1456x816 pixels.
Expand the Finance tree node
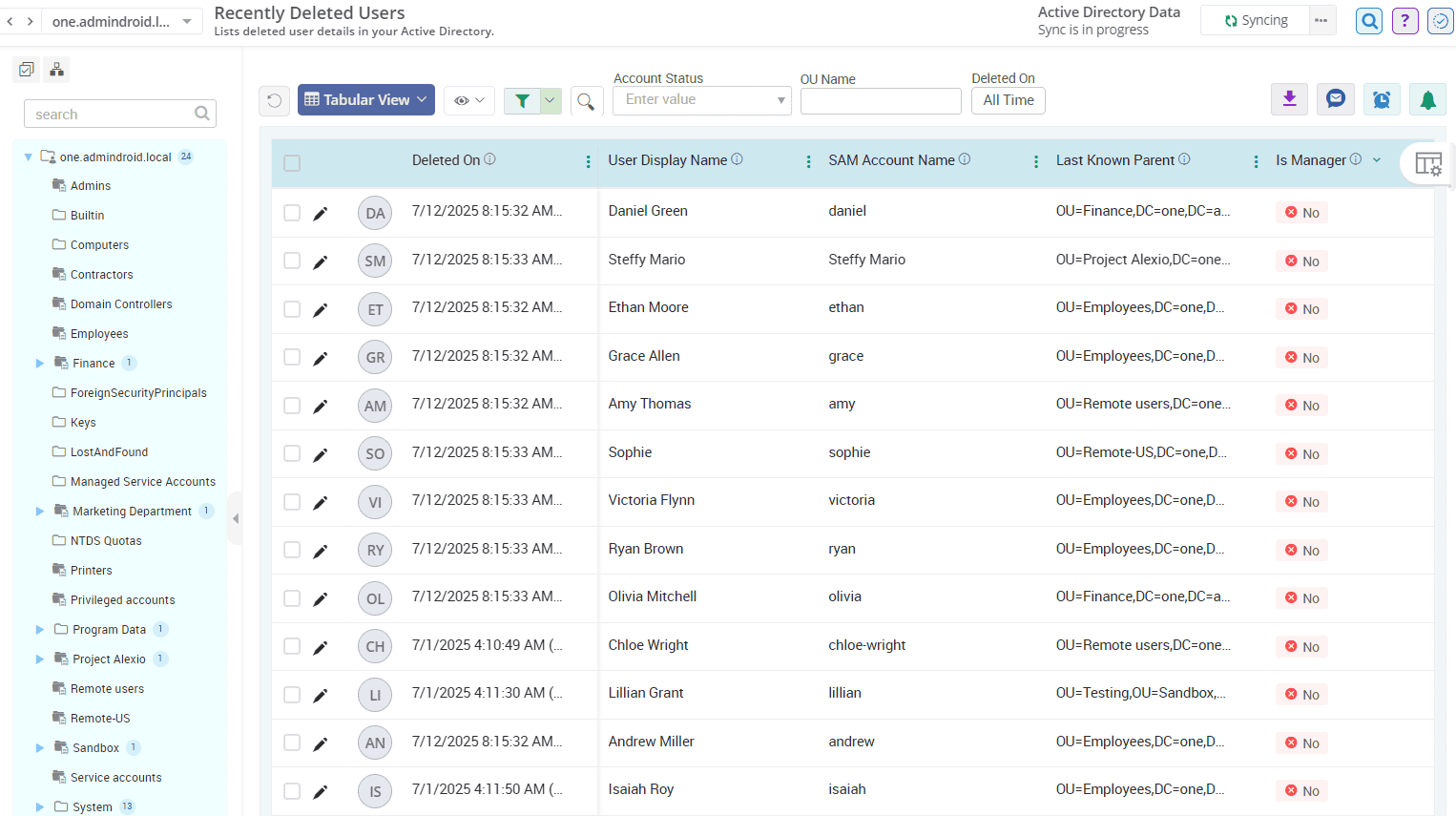[39, 363]
